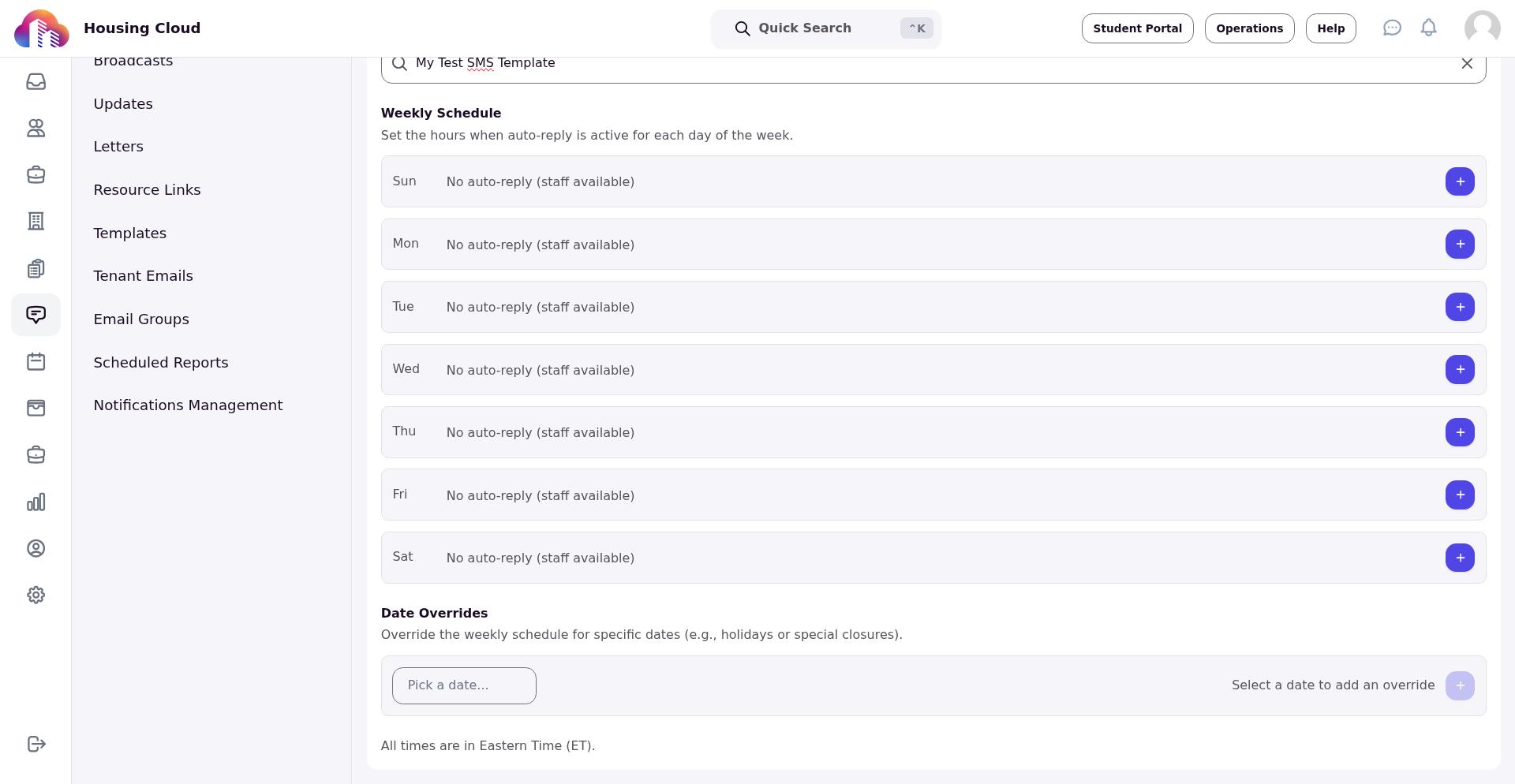The image size is (1515, 784).
Task: Open the Pick a date field
Action: point(464,685)
